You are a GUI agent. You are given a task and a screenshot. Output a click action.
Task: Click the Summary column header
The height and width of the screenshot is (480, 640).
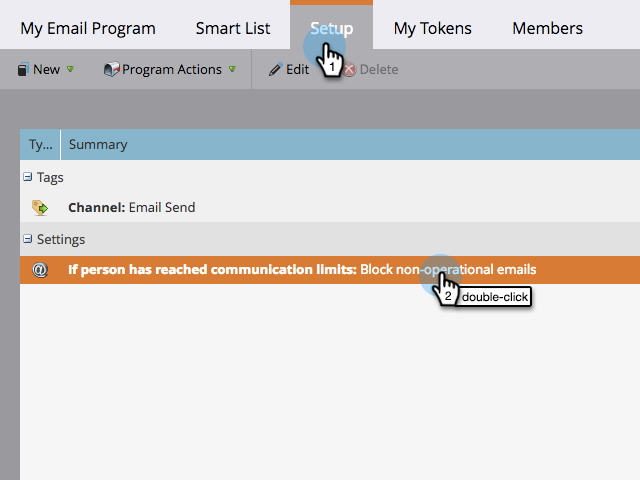pos(98,145)
